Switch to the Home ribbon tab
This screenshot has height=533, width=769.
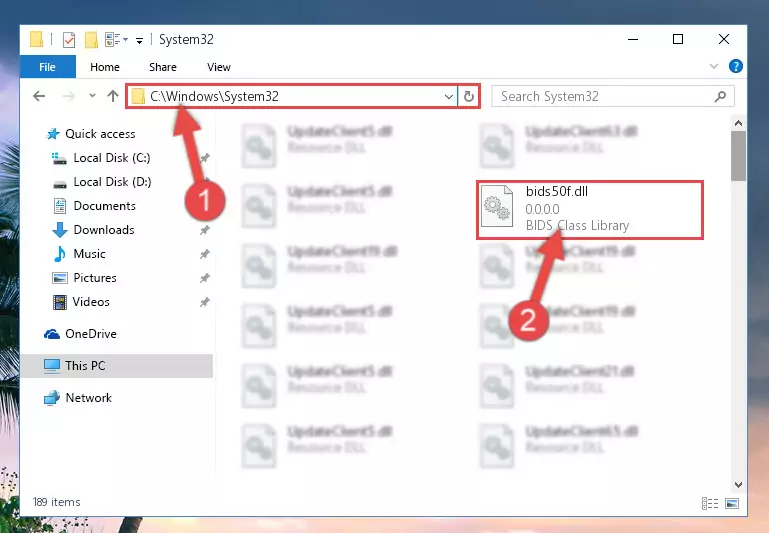point(104,67)
